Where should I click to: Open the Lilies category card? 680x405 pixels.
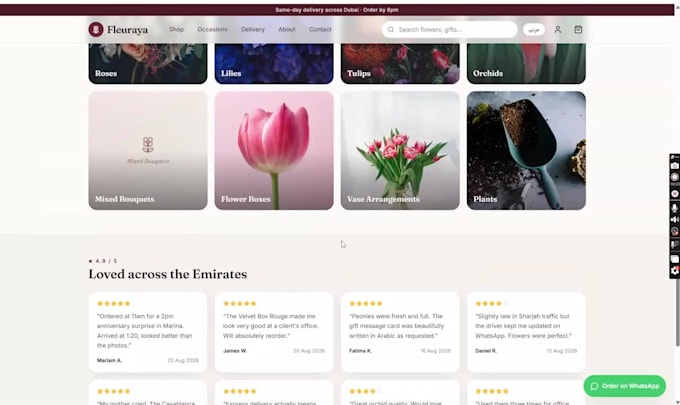pyautogui.click(x=274, y=63)
